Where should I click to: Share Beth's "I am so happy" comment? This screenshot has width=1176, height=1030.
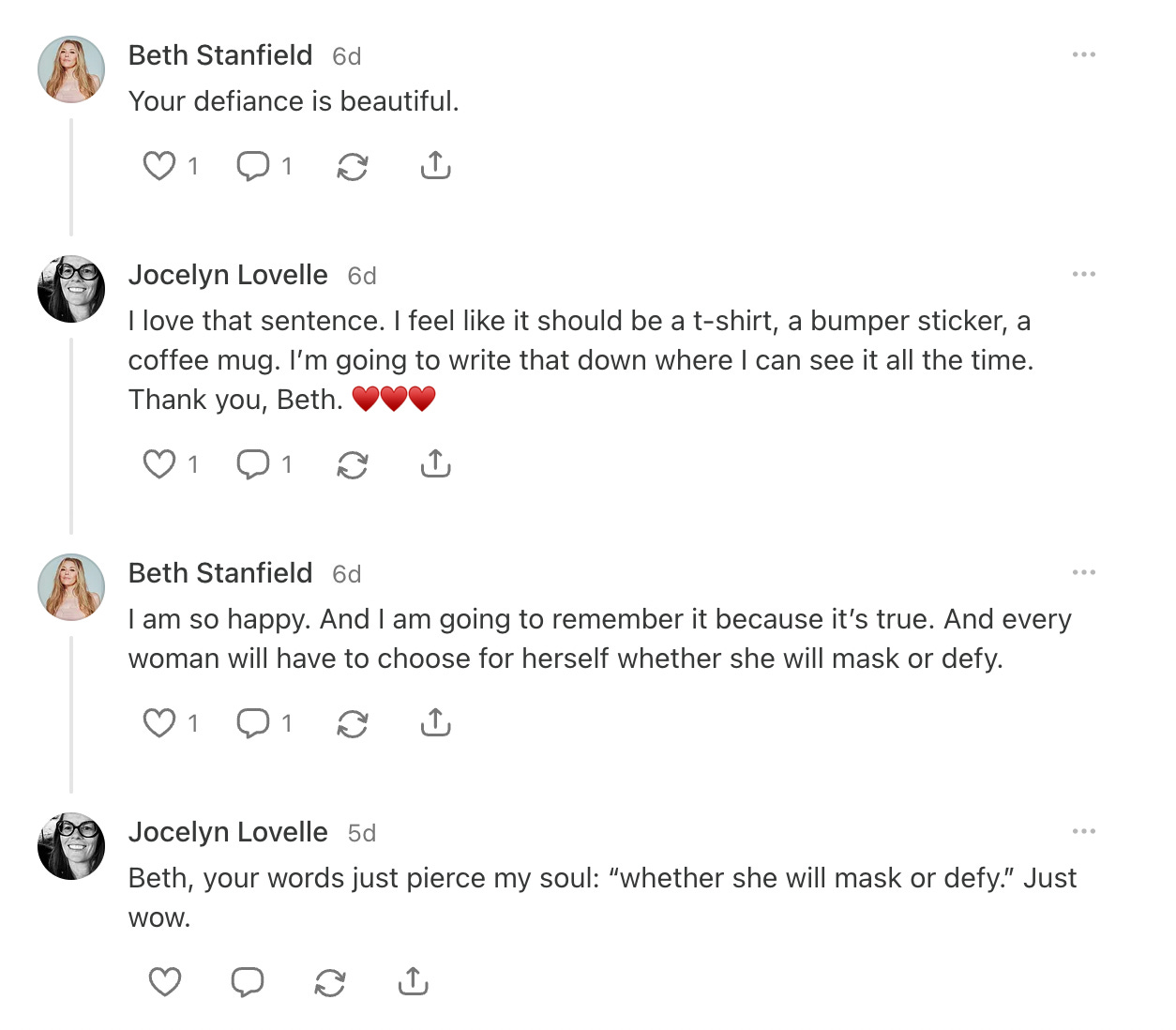click(435, 723)
